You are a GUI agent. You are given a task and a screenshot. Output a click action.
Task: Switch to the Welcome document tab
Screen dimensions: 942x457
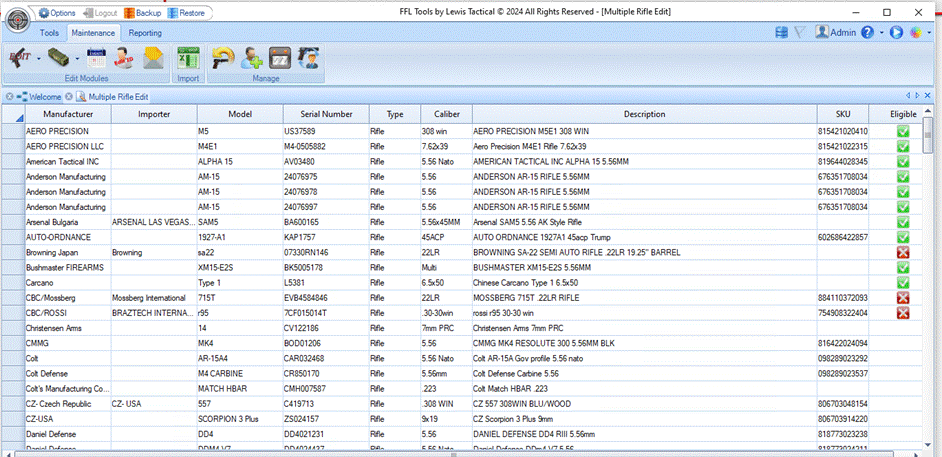coord(39,97)
